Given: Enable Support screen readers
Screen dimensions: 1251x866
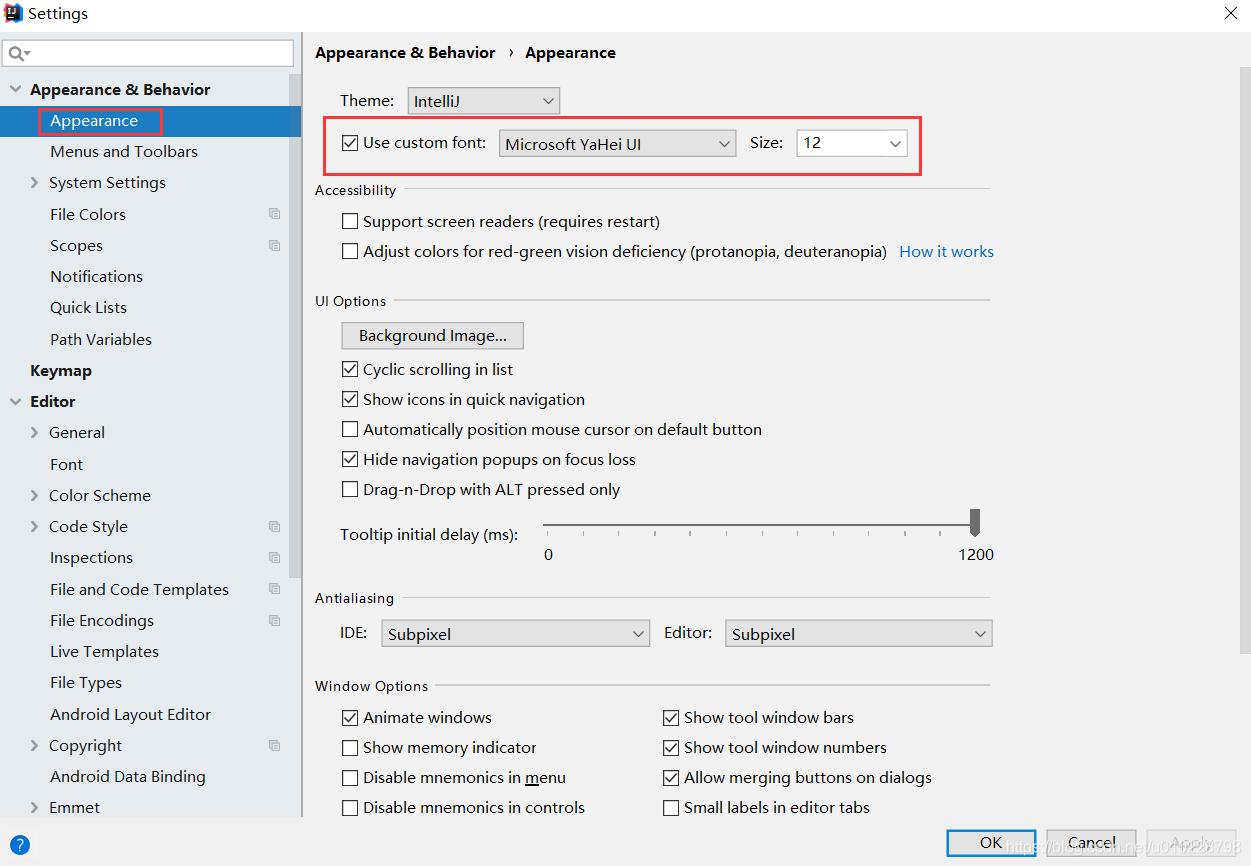Looking at the screenshot, I should coord(350,221).
